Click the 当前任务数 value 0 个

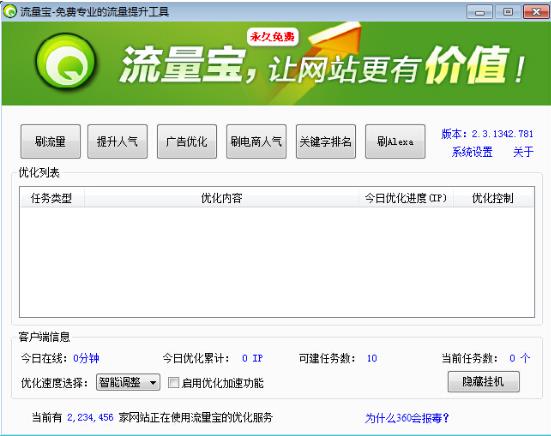coord(519,358)
